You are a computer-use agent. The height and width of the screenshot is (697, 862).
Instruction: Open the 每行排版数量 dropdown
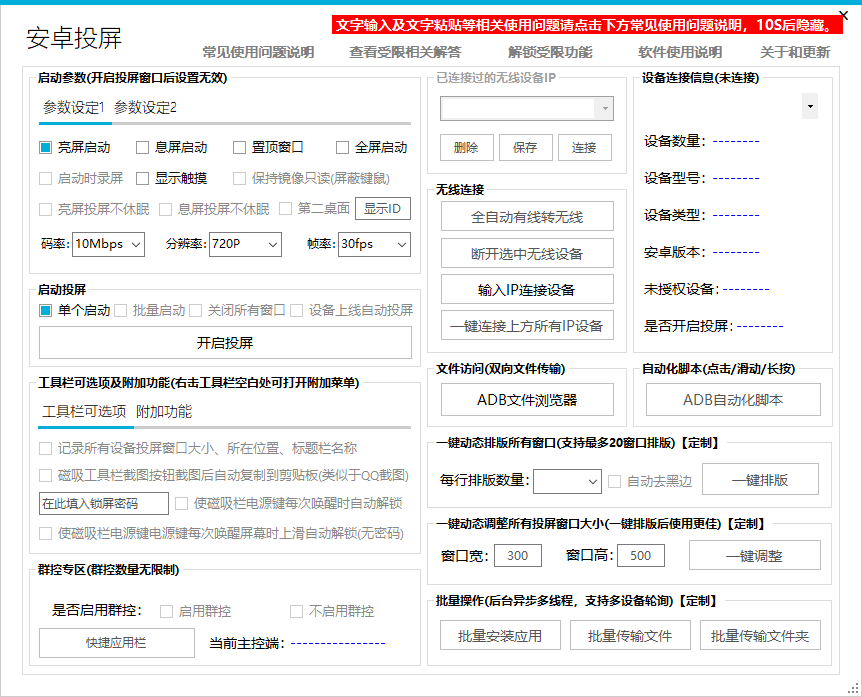tap(567, 481)
